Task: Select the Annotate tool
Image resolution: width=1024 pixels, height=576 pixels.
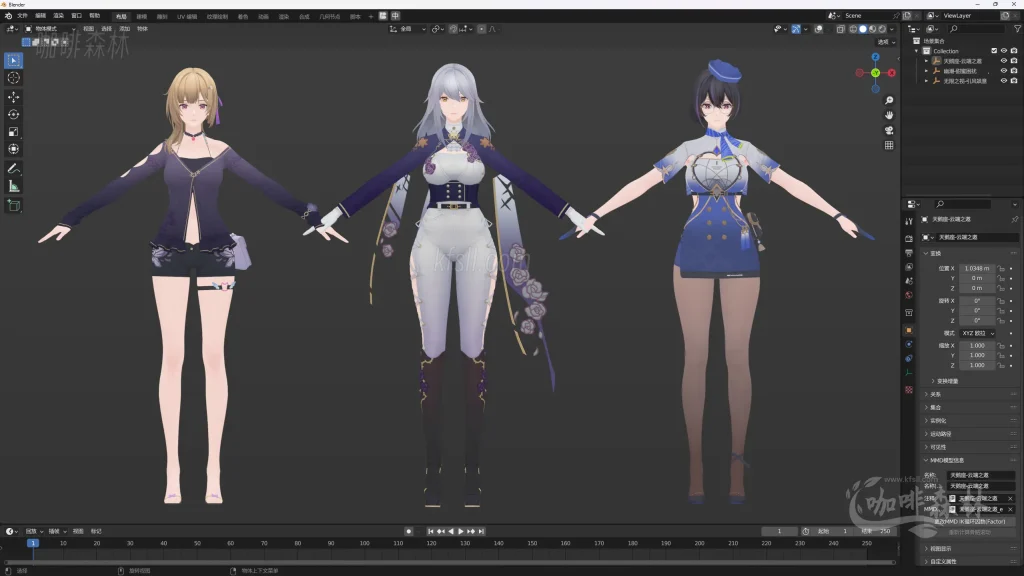Action: pos(14,168)
